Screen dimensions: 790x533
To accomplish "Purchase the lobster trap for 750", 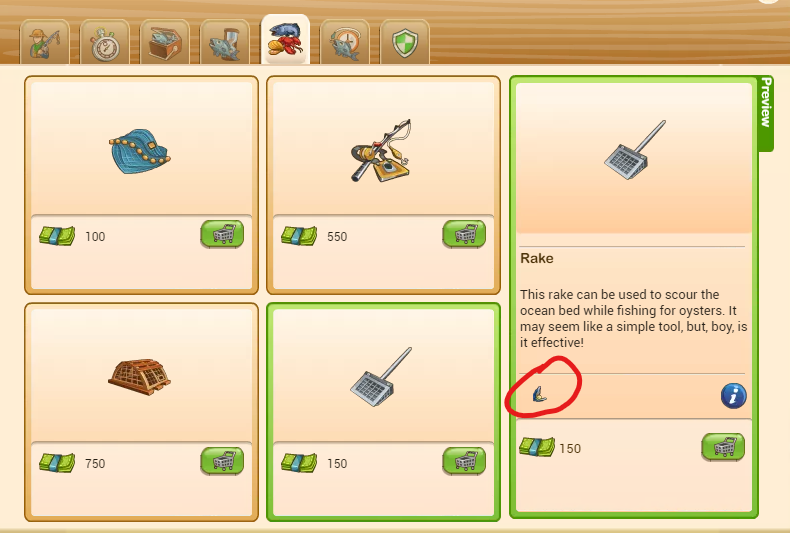I will coord(222,461).
